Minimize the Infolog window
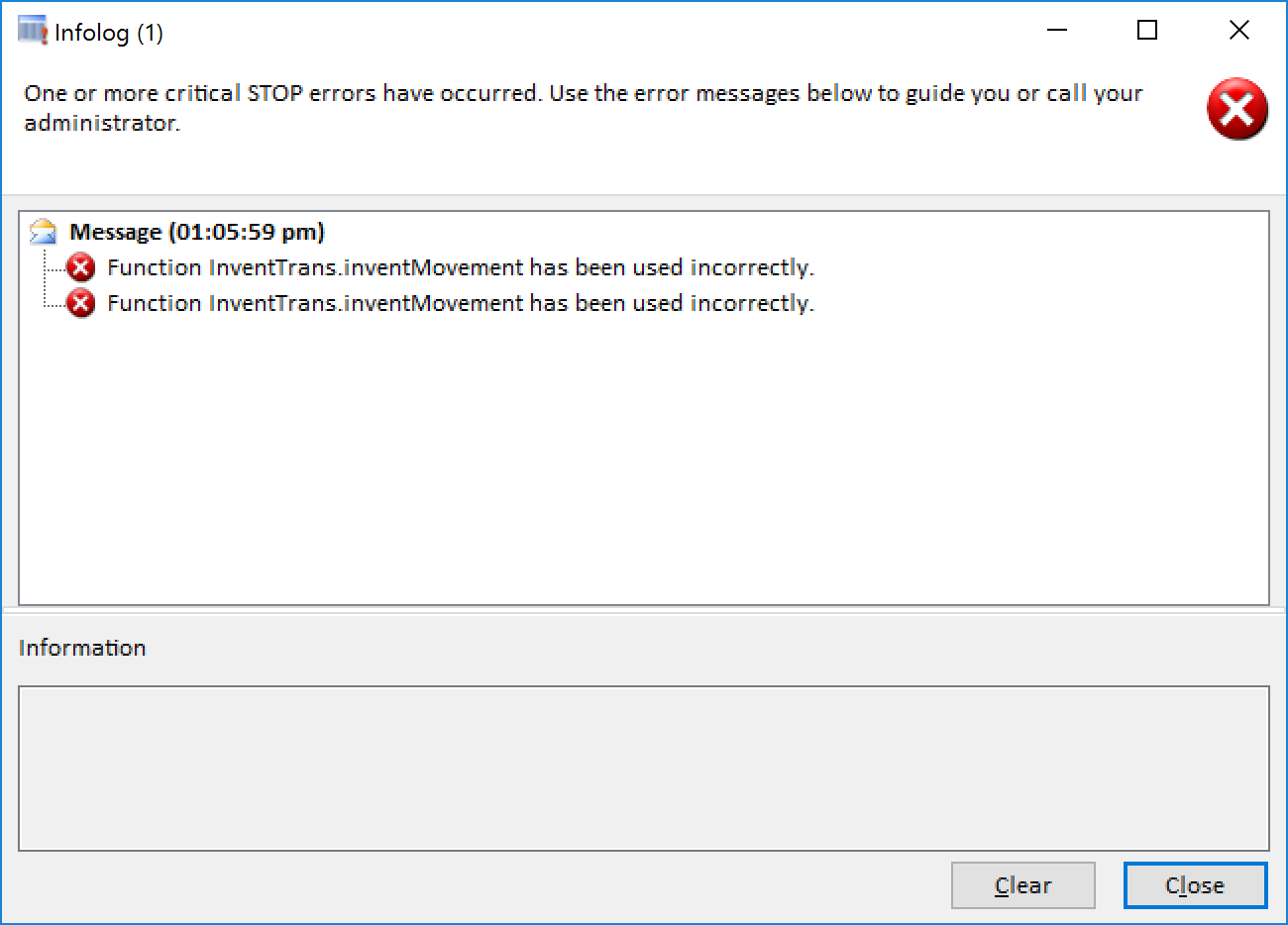Image resolution: width=1288 pixels, height=925 pixels. click(1057, 31)
